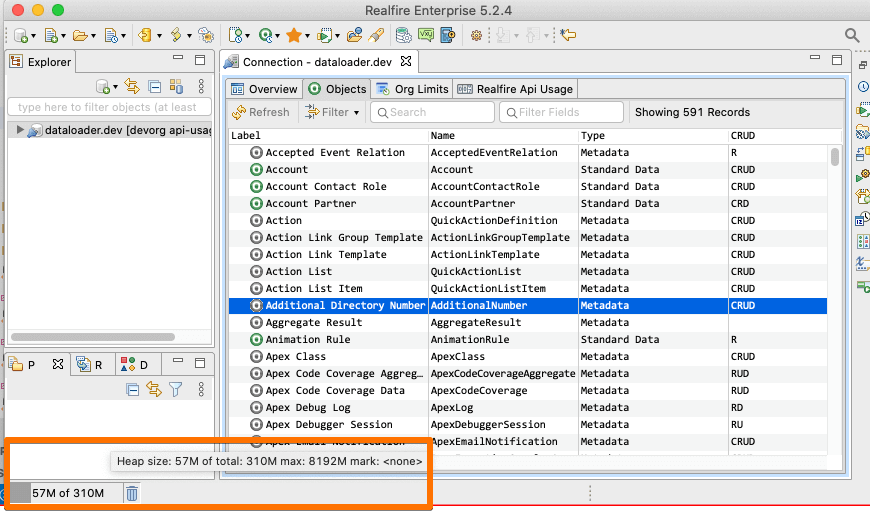Screen dimensions: 870x515
Task: Switch to the Overview tab
Action: (264, 89)
